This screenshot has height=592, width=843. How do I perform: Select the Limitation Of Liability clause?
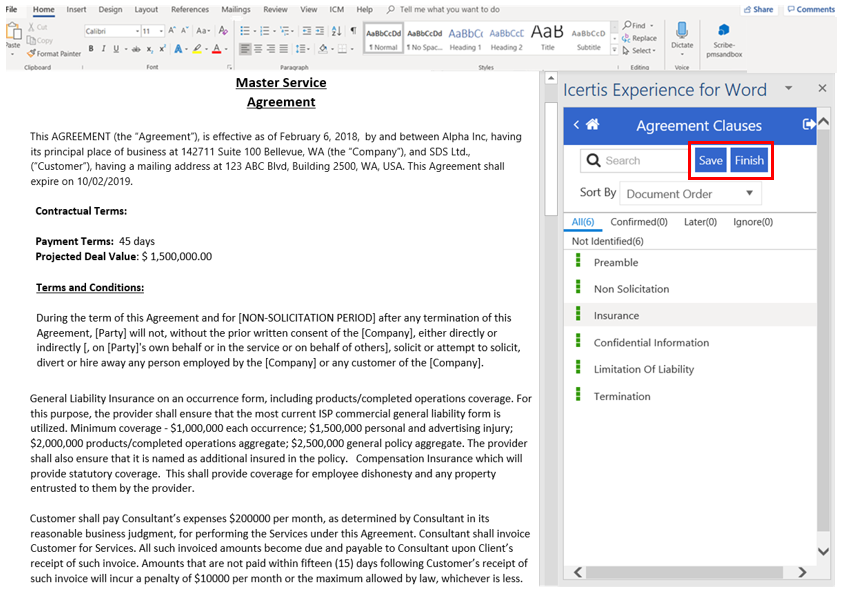point(643,369)
